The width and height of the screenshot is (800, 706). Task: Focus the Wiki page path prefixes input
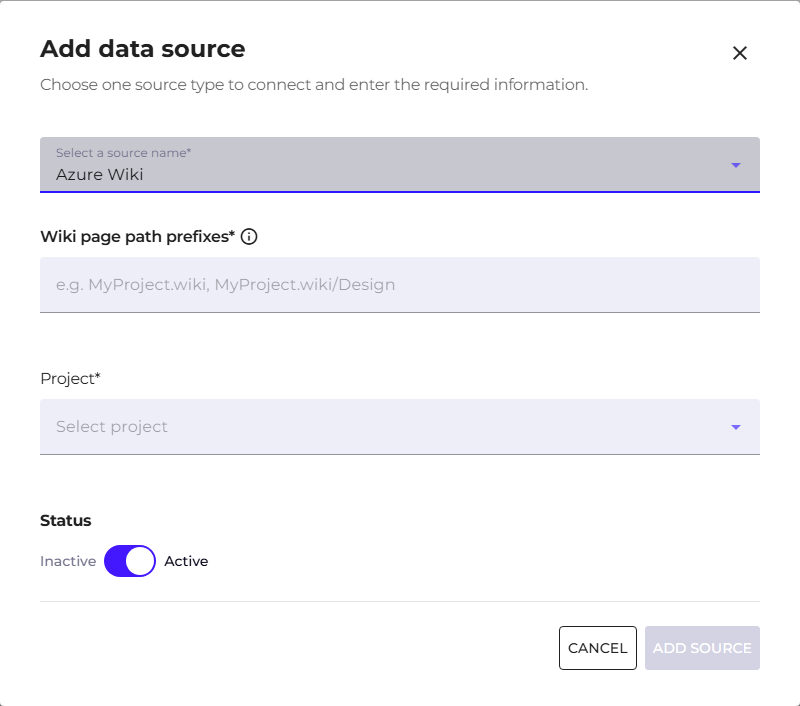[x=399, y=285]
